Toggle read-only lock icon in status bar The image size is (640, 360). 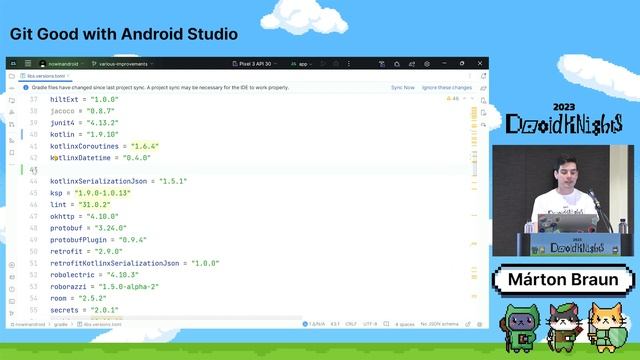468,324
